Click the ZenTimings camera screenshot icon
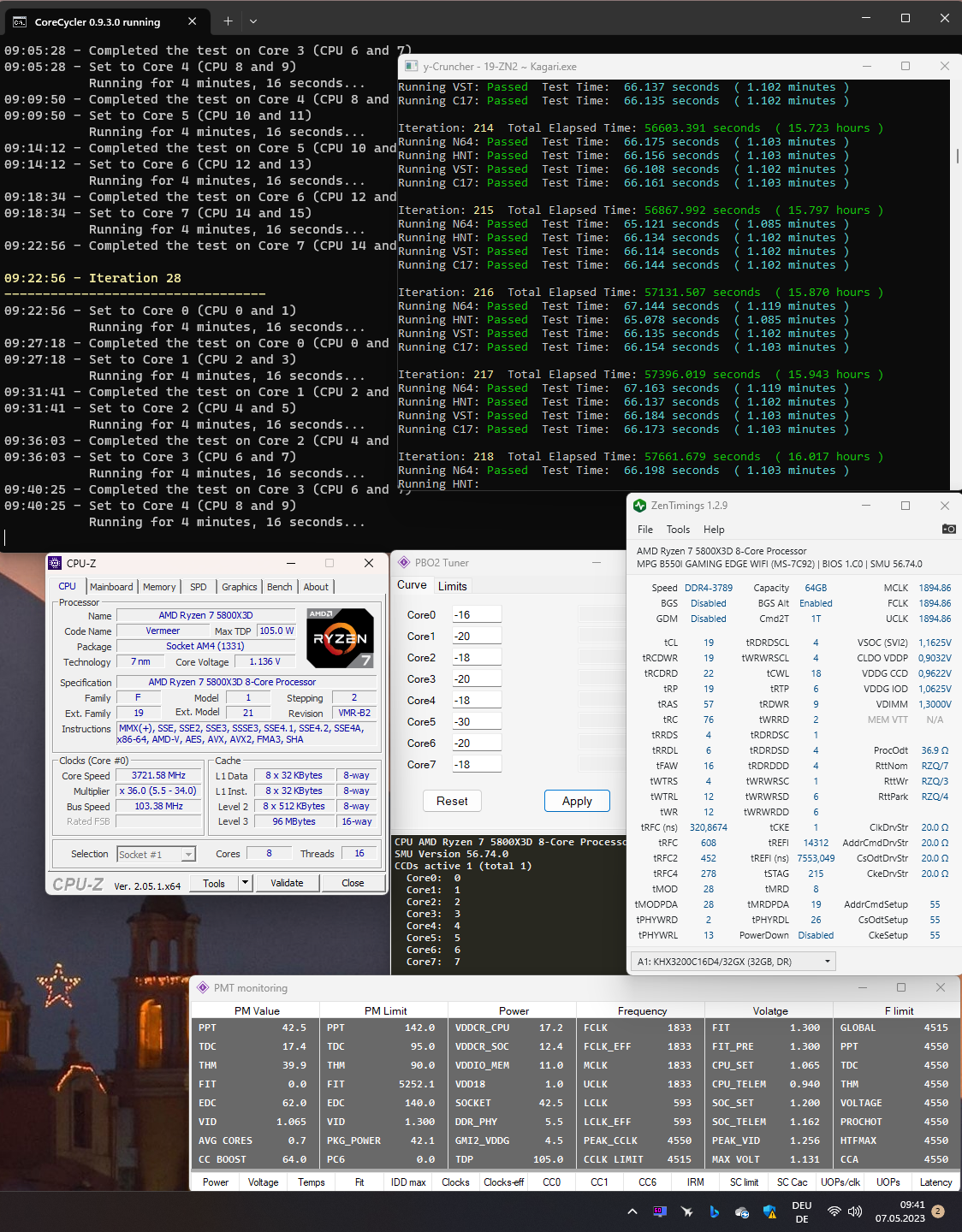This screenshot has width=962, height=1232. (x=948, y=529)
